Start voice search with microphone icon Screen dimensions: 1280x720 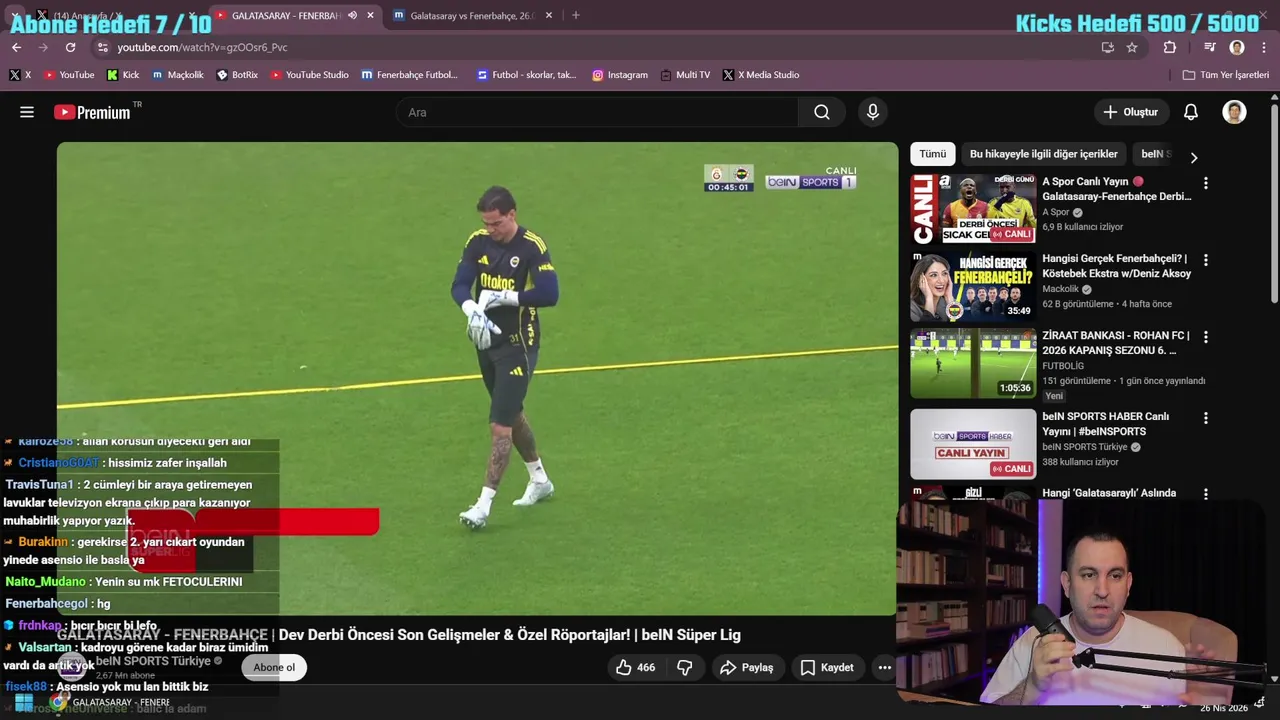tap(873, 112)
